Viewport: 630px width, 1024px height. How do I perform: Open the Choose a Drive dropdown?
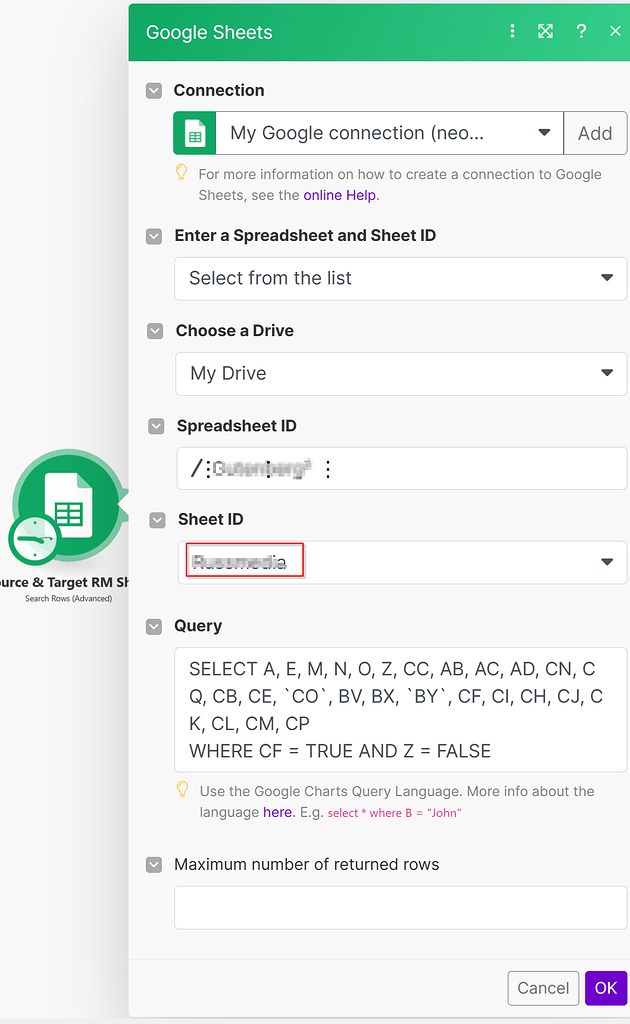click(400, 374)
